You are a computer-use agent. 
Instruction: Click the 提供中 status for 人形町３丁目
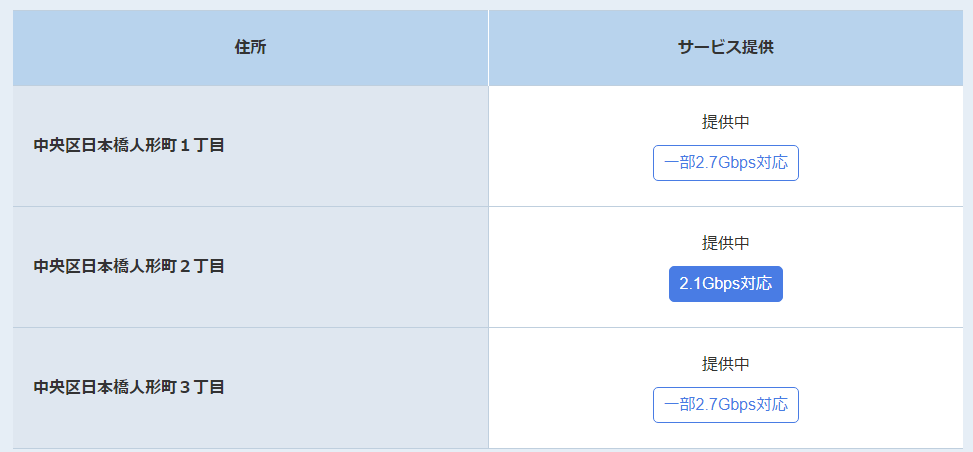click(725, 364)
